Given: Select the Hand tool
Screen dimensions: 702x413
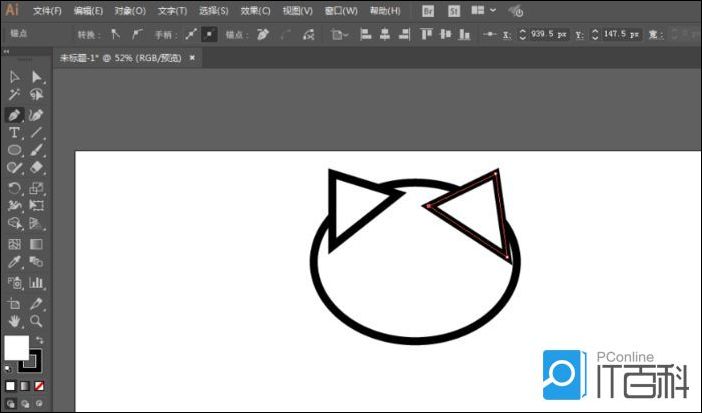Looking at the screenshot, I should pyautogui.click(x=15, y=321).
